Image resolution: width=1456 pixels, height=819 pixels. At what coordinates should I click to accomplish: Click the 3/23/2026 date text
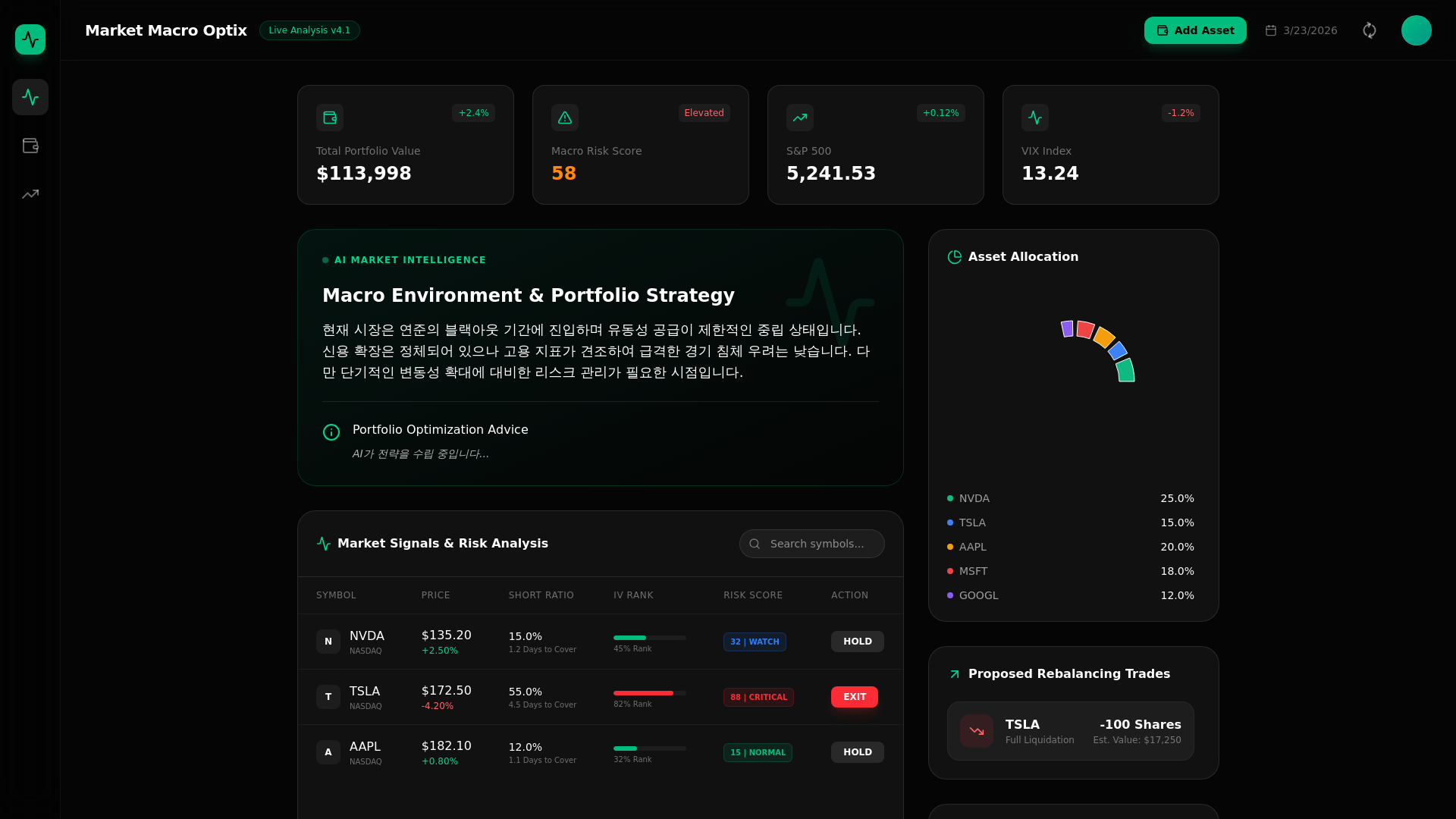[x=1310, y=30]
